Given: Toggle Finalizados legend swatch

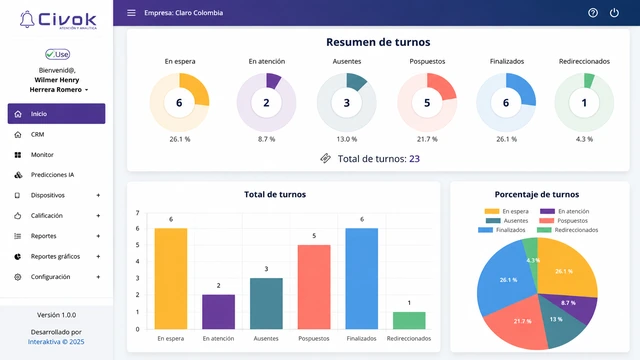Looking at the screenshot, I should click(x=485, y=230).
